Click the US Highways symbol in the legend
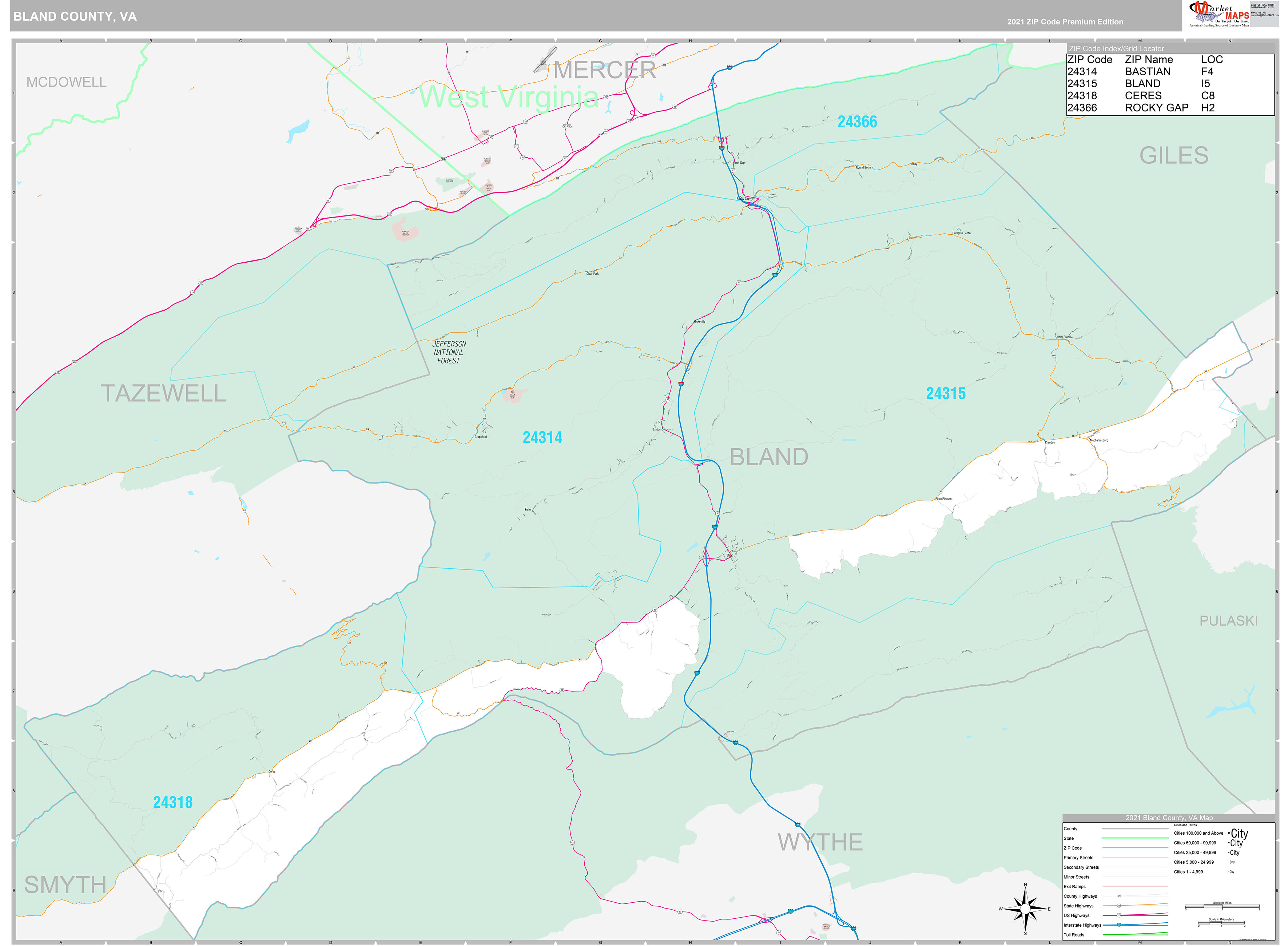Image resolution: width=1288 pixels, height=946 pixels. 1119,916
